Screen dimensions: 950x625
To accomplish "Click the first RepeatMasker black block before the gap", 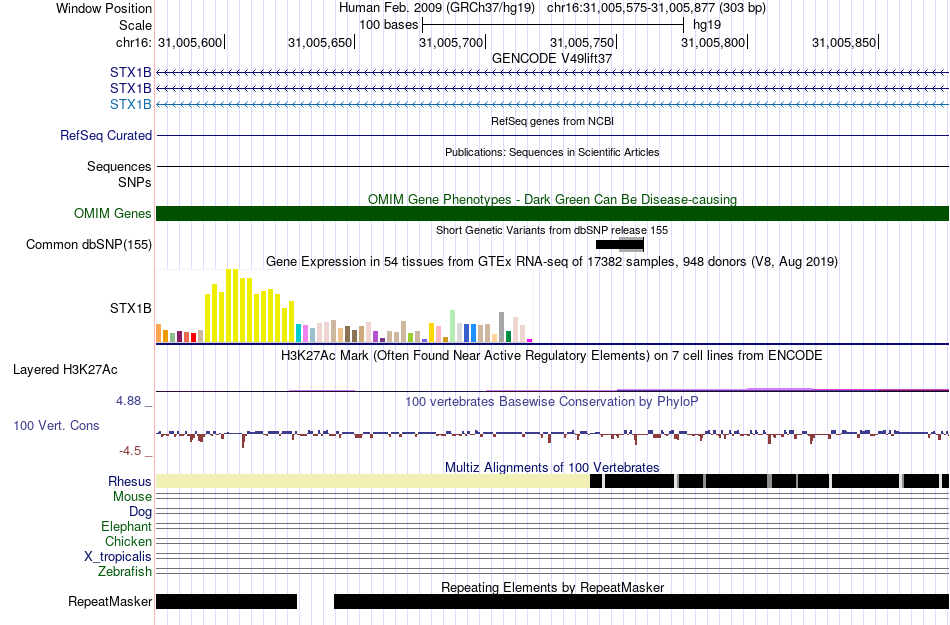I will point(227,601).
